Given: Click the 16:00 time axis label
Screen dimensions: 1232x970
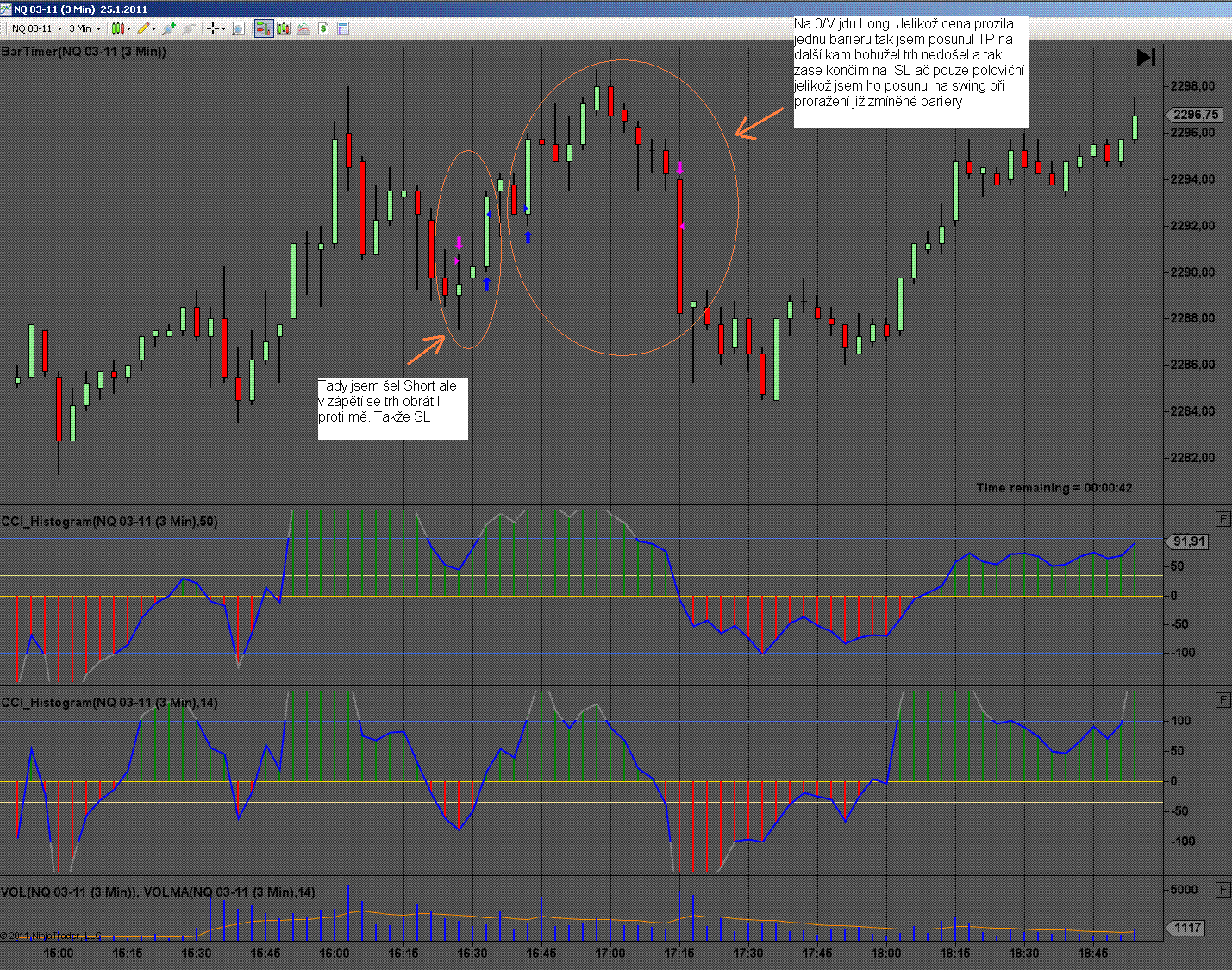Looking at the screenshot, I should pos(335,954).
